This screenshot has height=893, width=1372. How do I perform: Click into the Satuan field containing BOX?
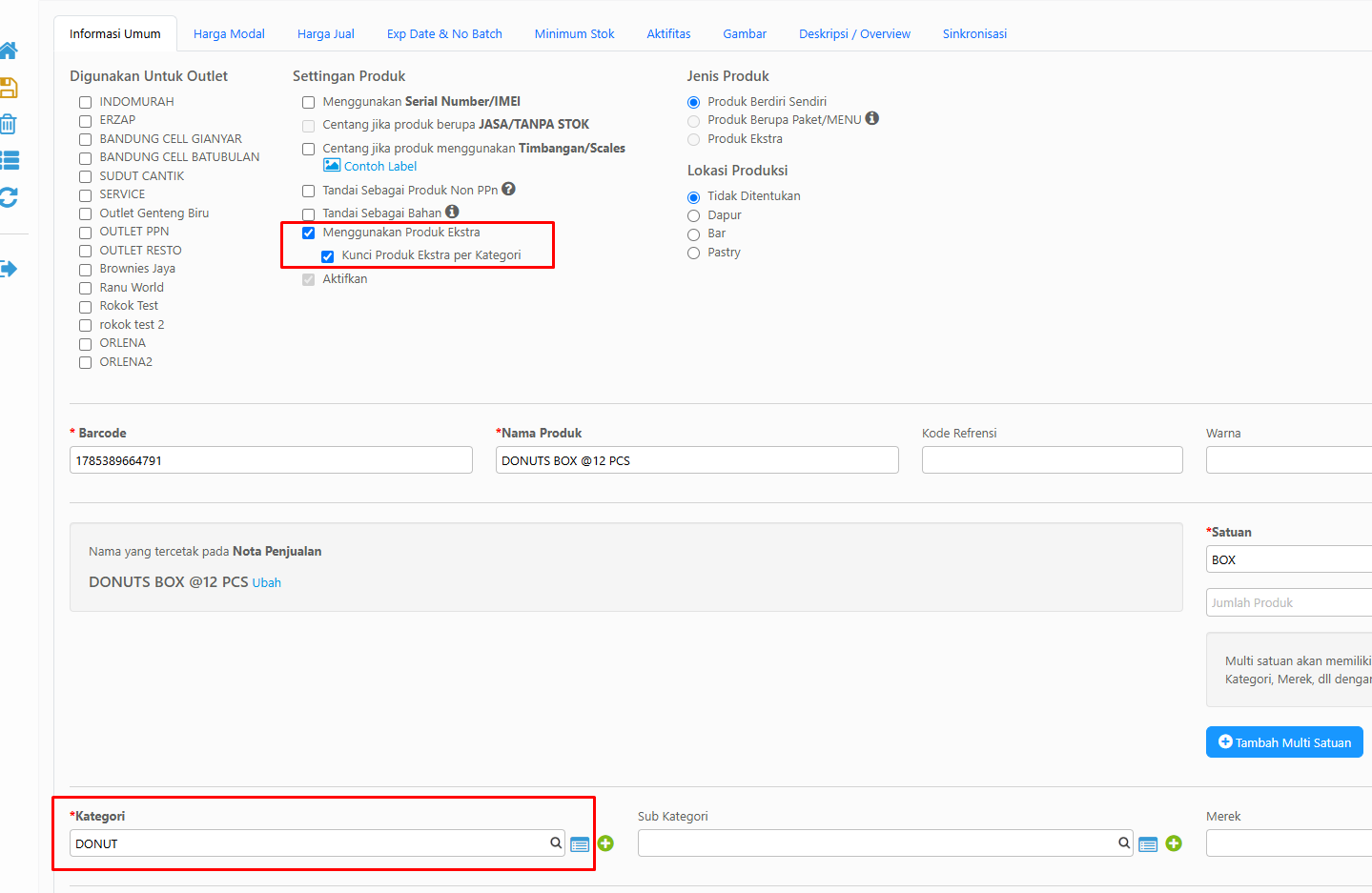click(1289, 559)
